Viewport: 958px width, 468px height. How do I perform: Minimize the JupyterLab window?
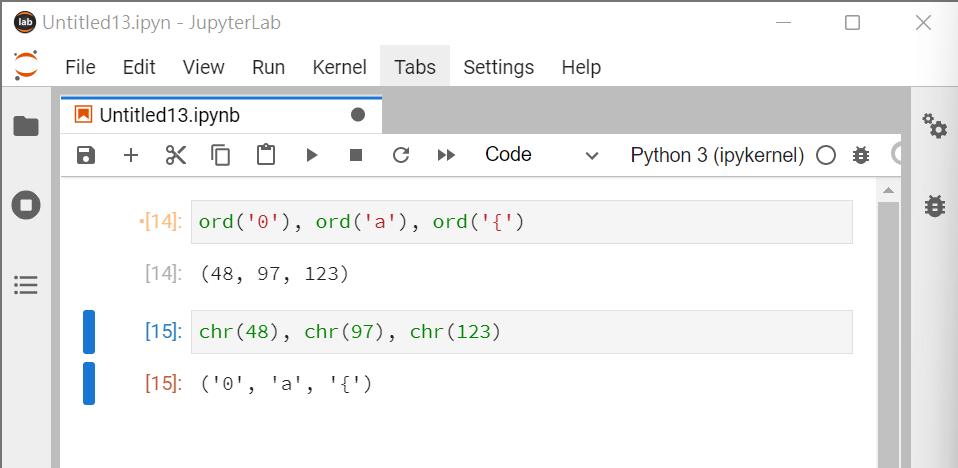784,23
